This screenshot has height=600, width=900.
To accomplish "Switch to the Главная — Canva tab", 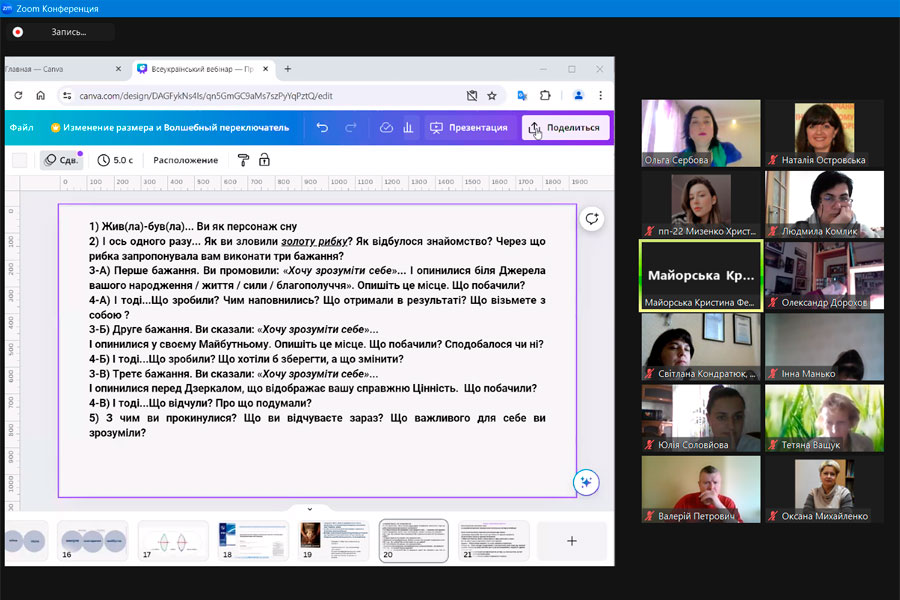I will 60,69.
